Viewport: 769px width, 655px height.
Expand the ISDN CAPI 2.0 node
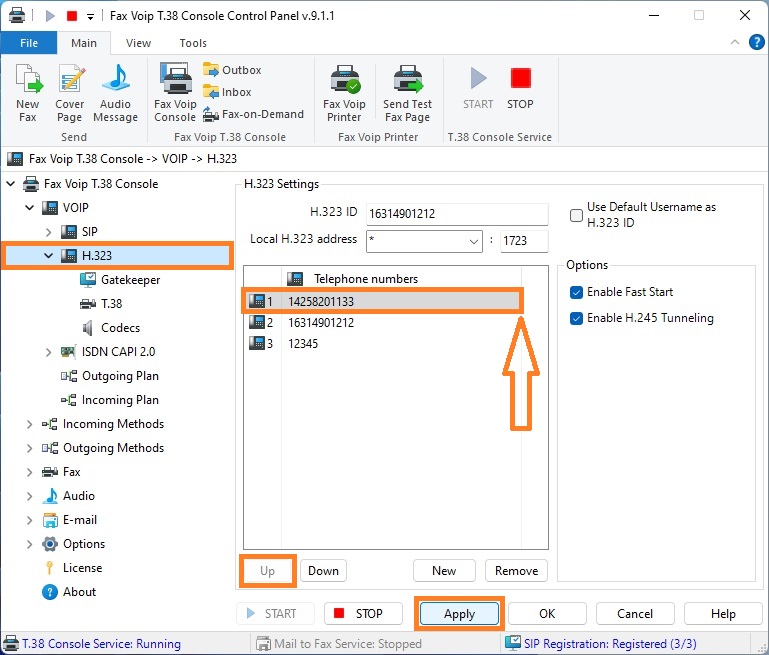coord(48,352)
